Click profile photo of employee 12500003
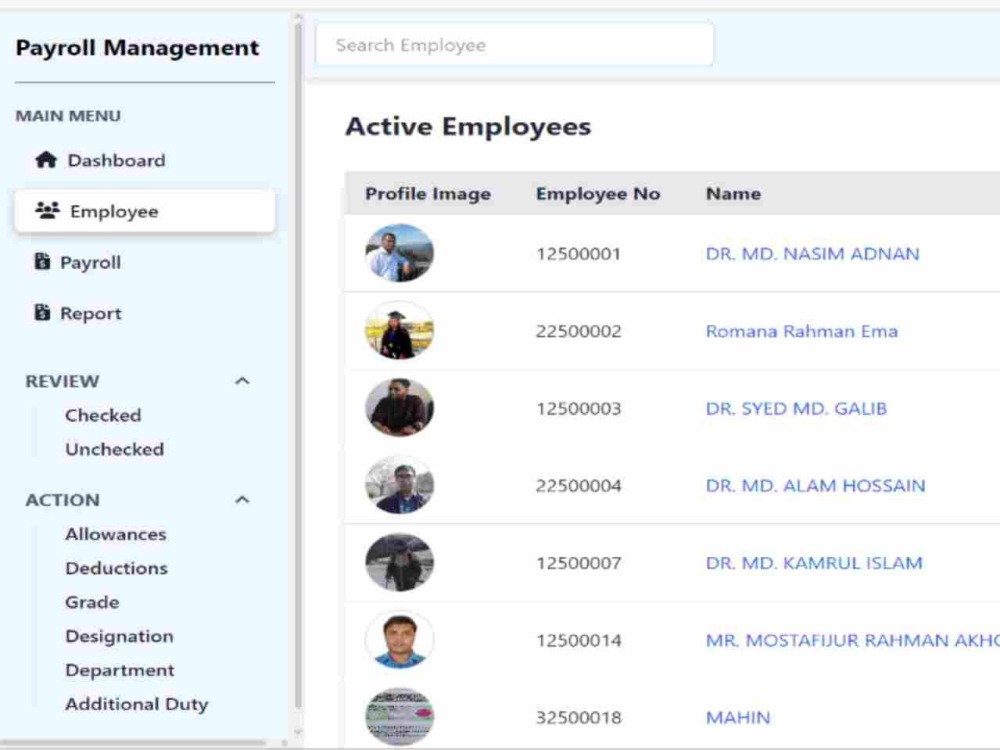This screenshot has height=750, width=1000. (399, 407)
